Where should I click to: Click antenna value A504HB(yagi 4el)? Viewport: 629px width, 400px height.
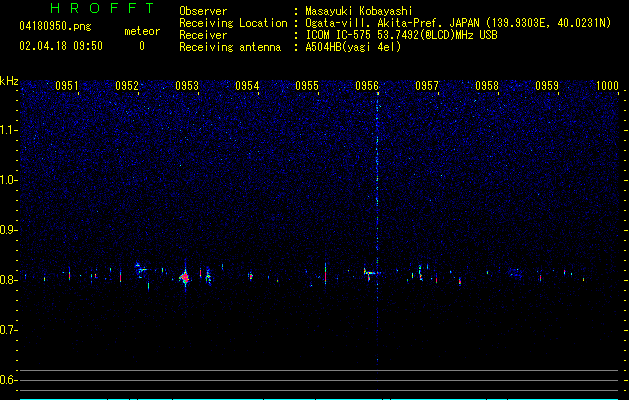(x=353, y=47)
